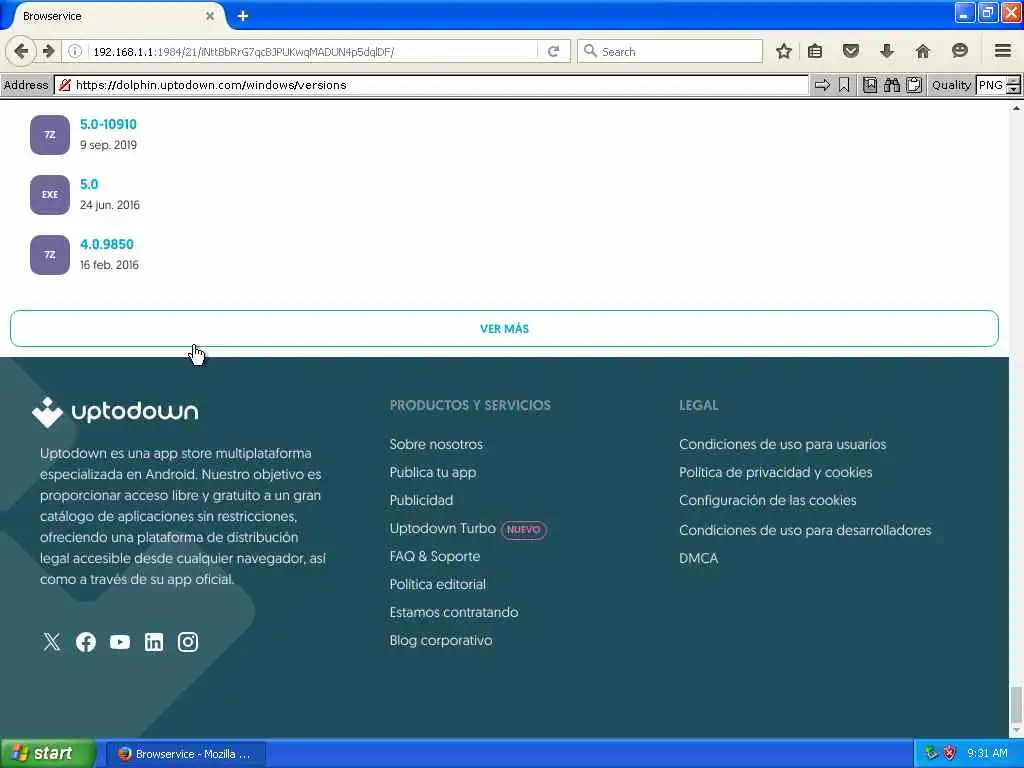
Task: Open Uptodown's YouTube icon
Action: pos(120,642)
